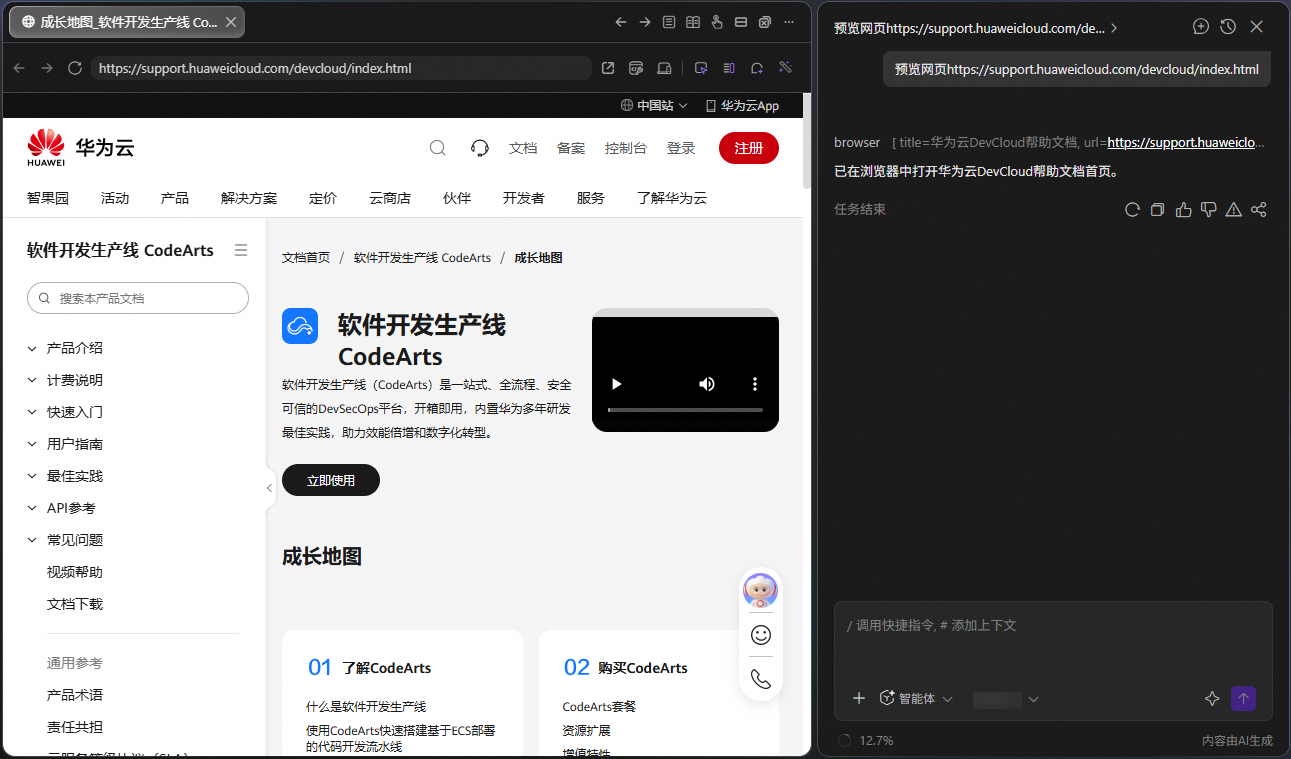Expand 快速入门 in sidebar
Viewport: 1291px width, 759px height.
tap(31, 412)
